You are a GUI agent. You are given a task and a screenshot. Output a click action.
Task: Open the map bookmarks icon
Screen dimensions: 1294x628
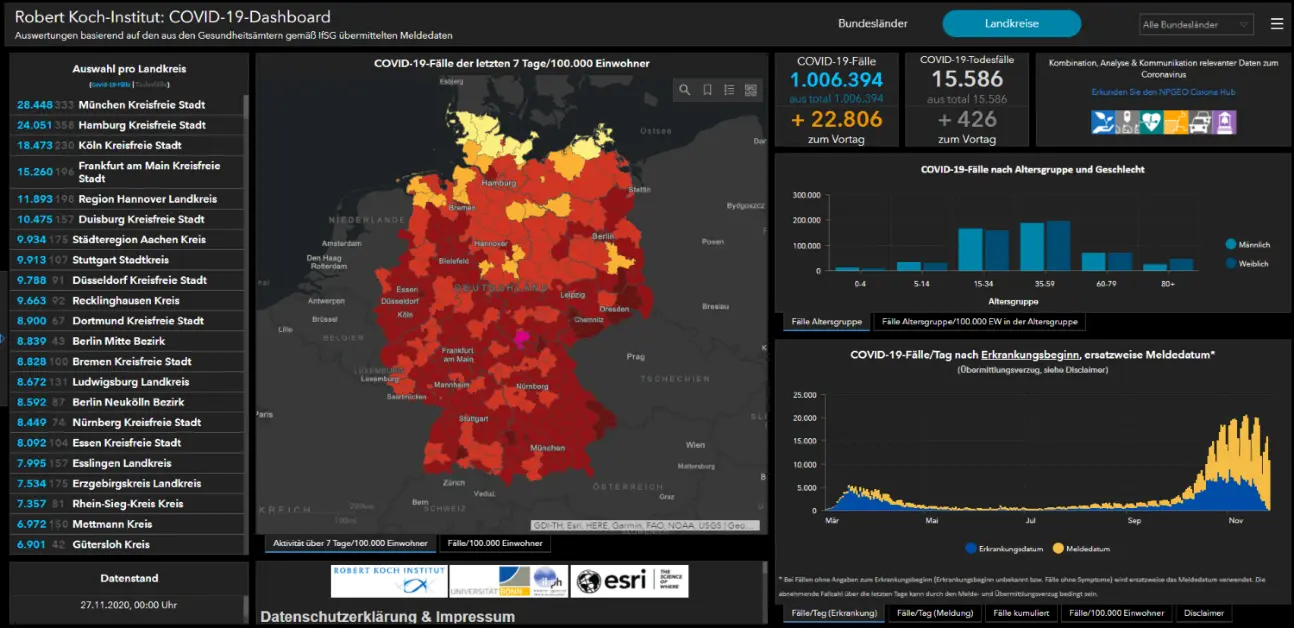point(707,90)
